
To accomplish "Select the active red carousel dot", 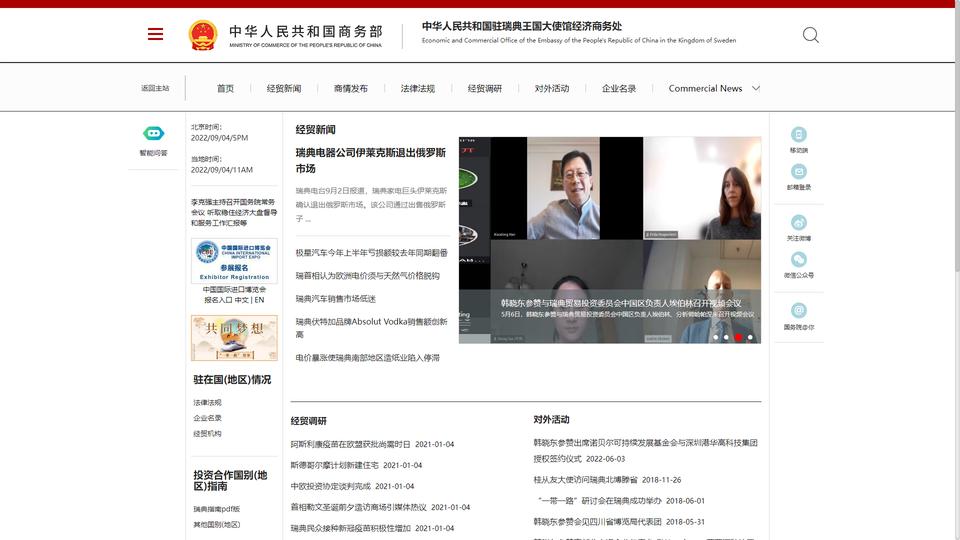I will (738, 337).
